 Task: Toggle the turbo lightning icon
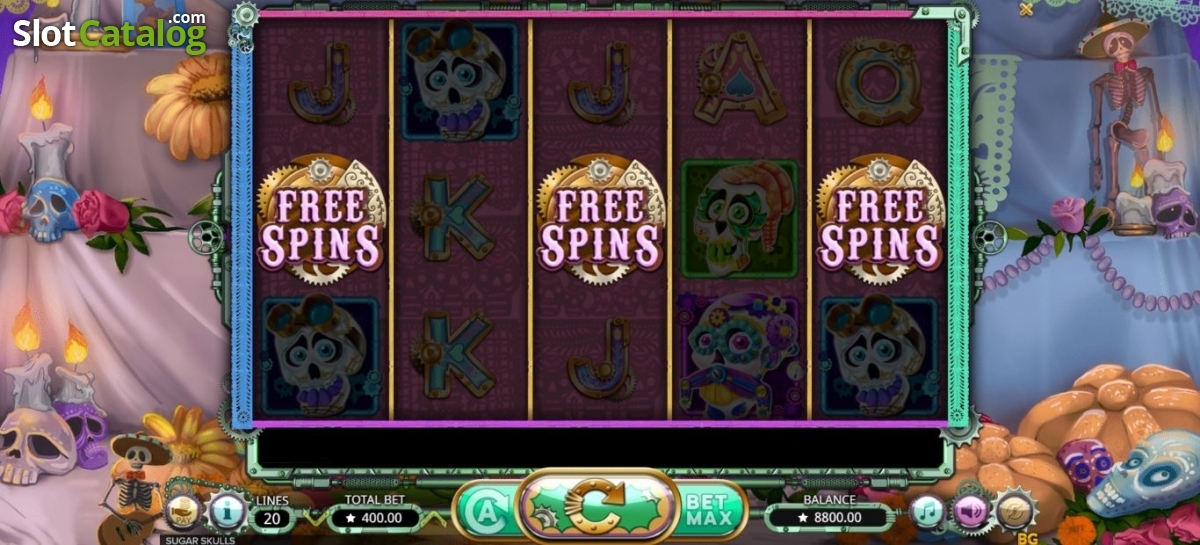coord(1015,511)
